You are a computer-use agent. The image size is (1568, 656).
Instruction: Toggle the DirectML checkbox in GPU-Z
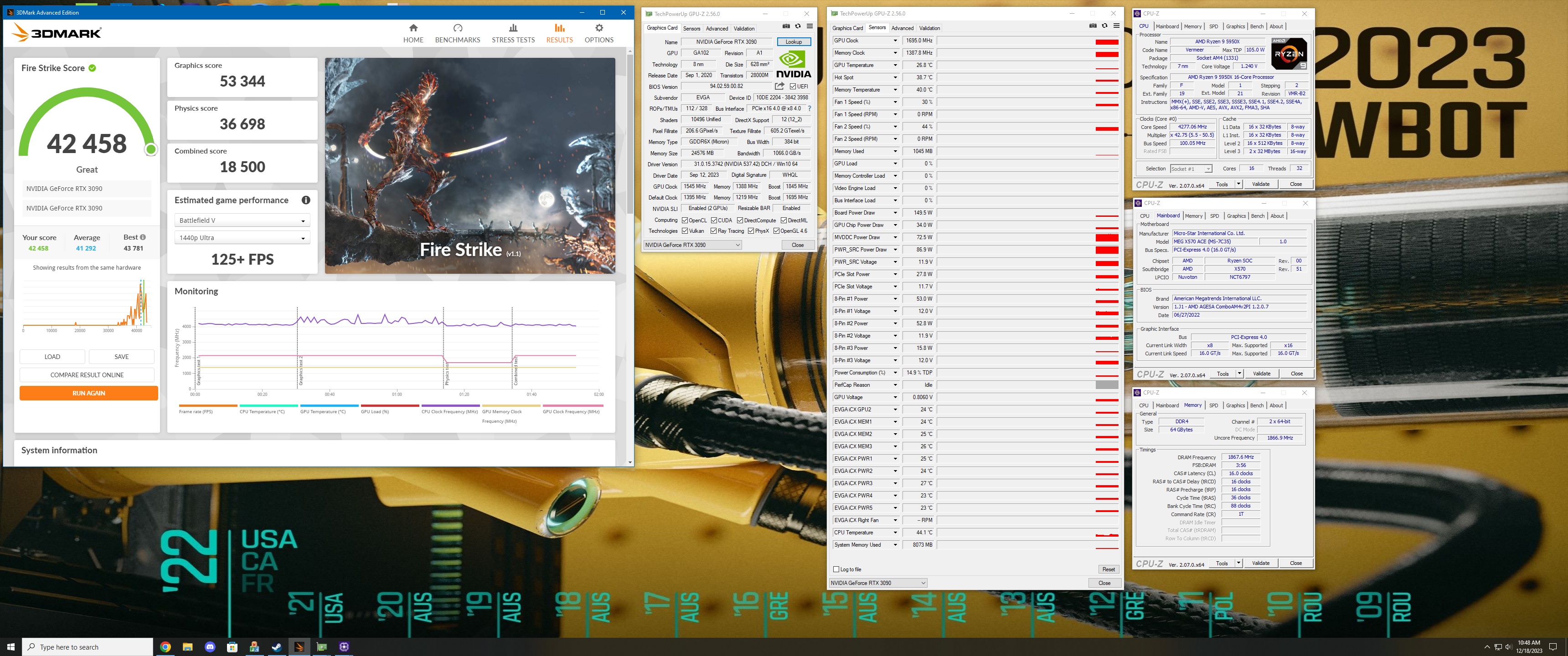(x=784, y=220)
